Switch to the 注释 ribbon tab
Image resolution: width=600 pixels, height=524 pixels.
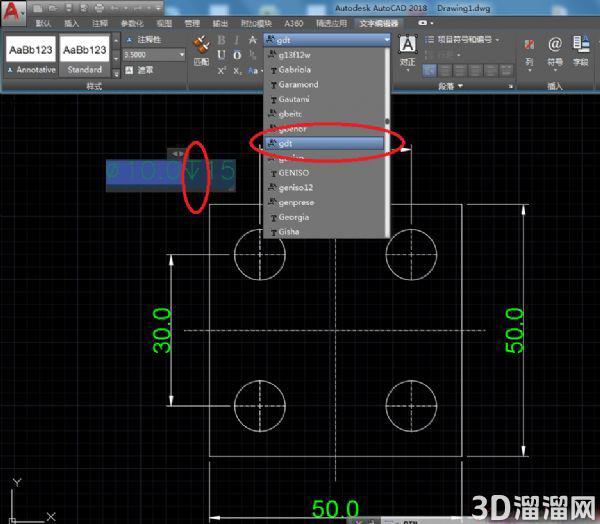tap(100, 23)
